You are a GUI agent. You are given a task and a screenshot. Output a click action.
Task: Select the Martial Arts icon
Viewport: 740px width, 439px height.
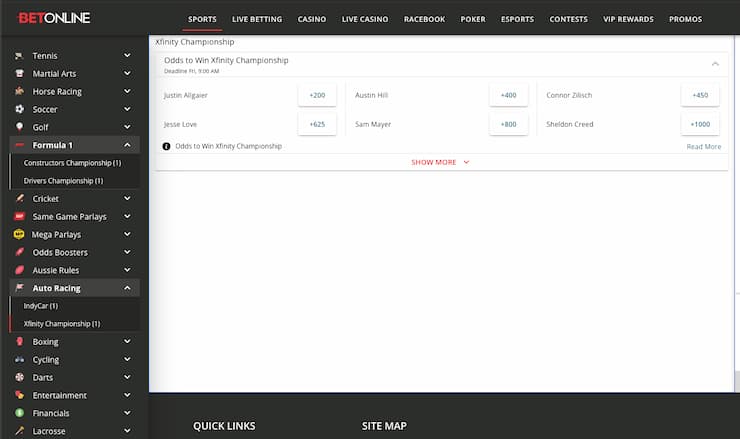click(19, 74)
